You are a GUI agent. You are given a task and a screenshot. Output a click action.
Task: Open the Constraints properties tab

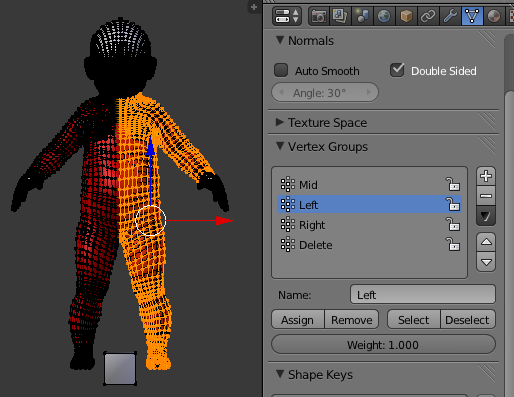tap(428, 16)
